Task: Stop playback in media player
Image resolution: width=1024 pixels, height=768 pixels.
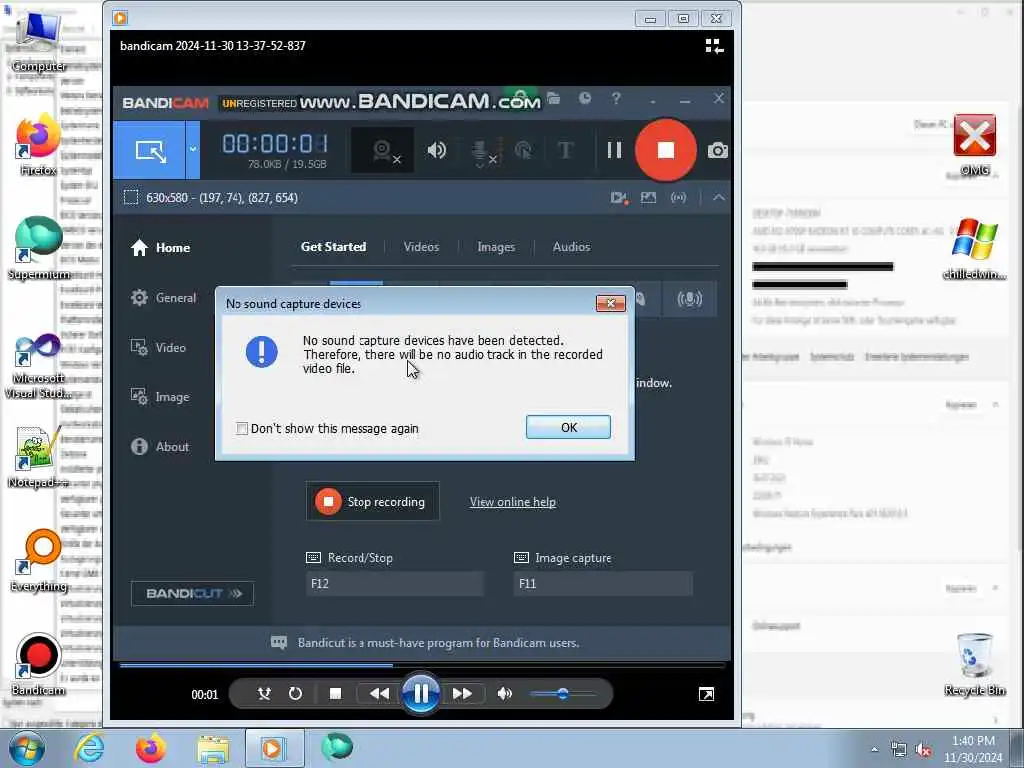Action: pyautogui.click(x=335, y=694)
